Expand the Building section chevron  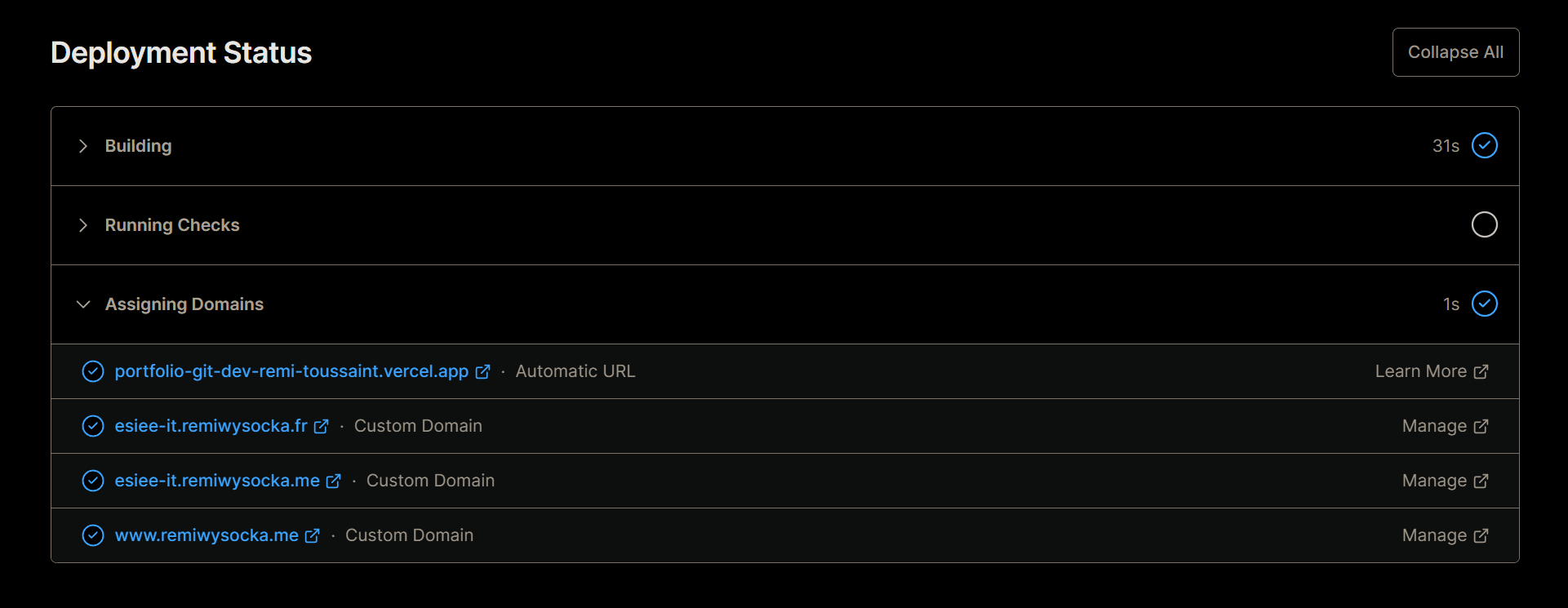[x=82, y=146]
